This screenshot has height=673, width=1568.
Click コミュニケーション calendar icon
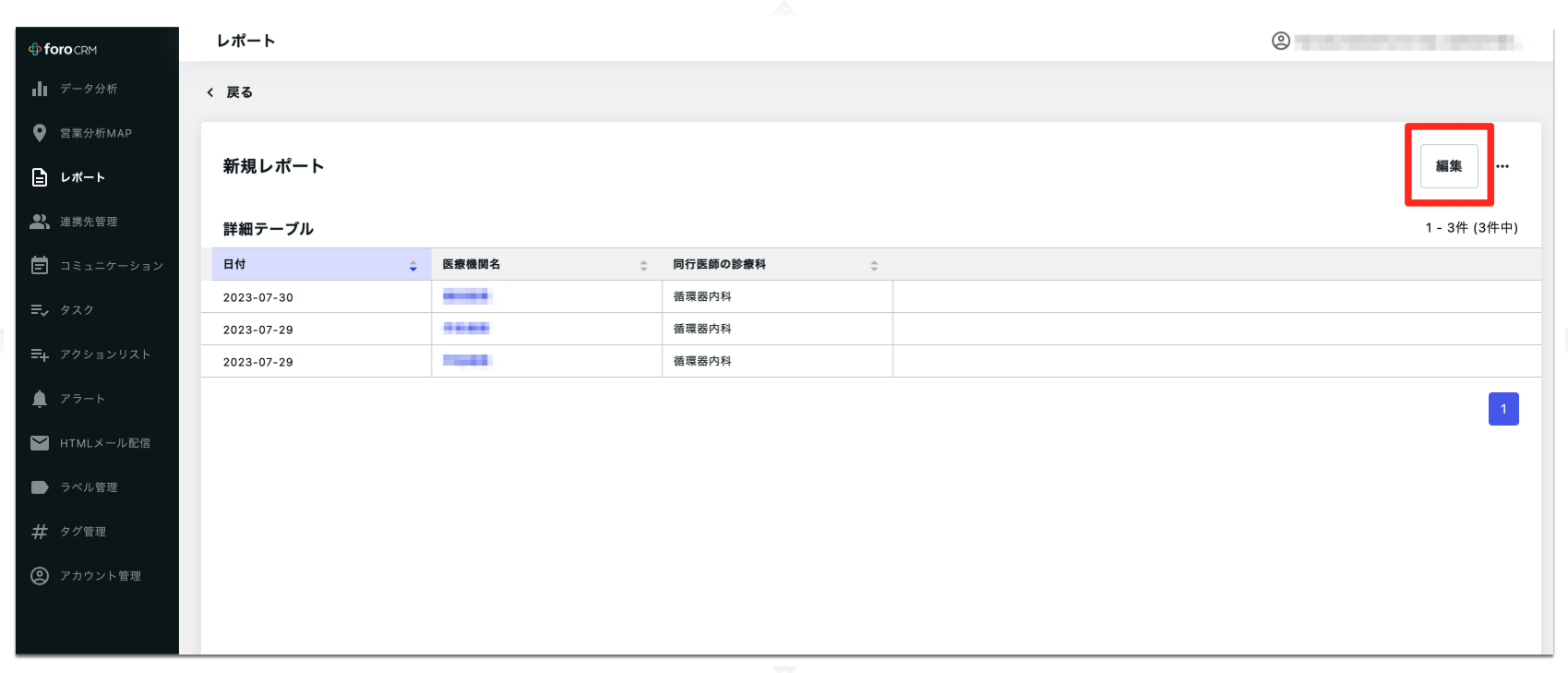[40, 266]
